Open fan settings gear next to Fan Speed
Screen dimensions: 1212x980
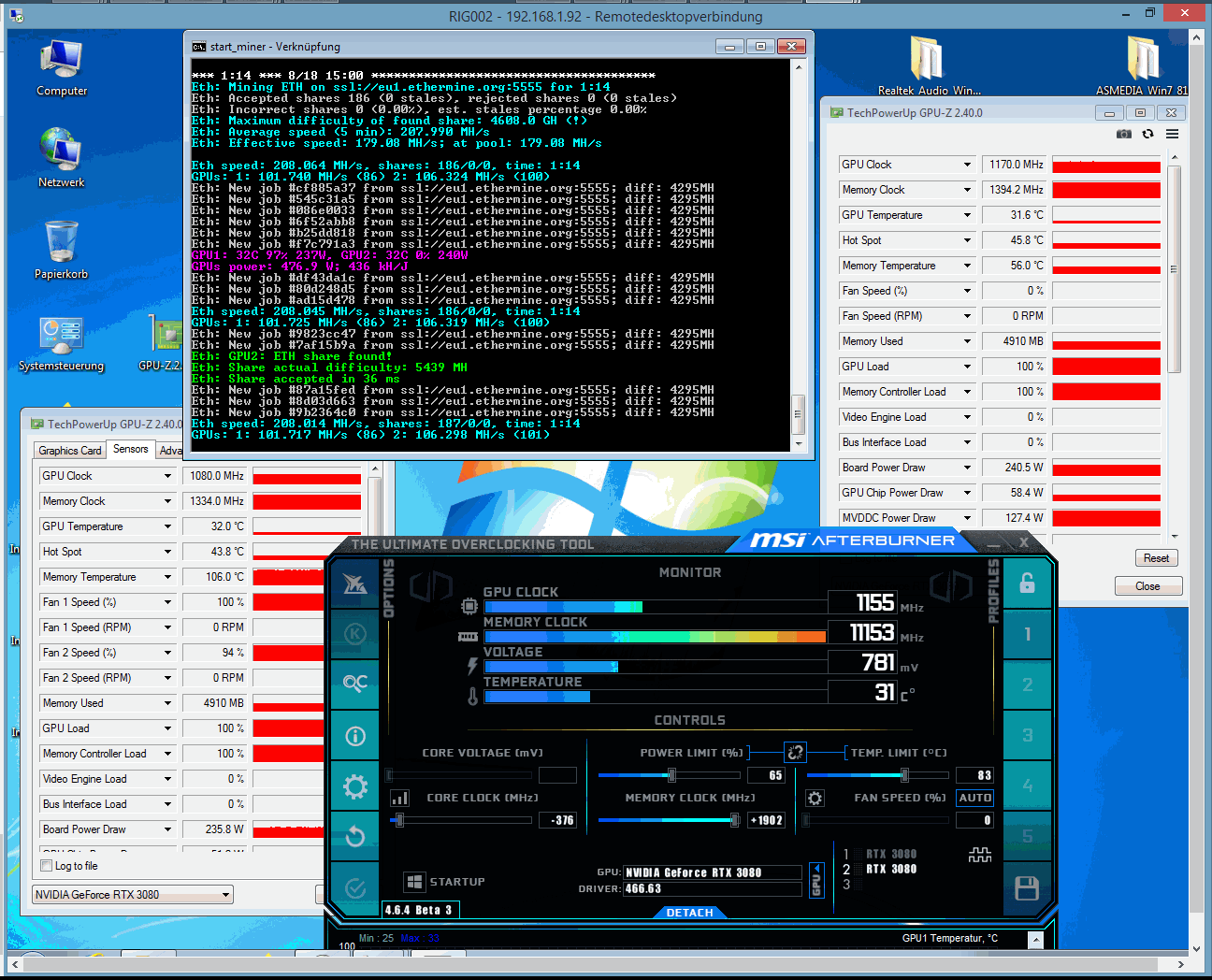pyautogui.click(x=815, y=798)
